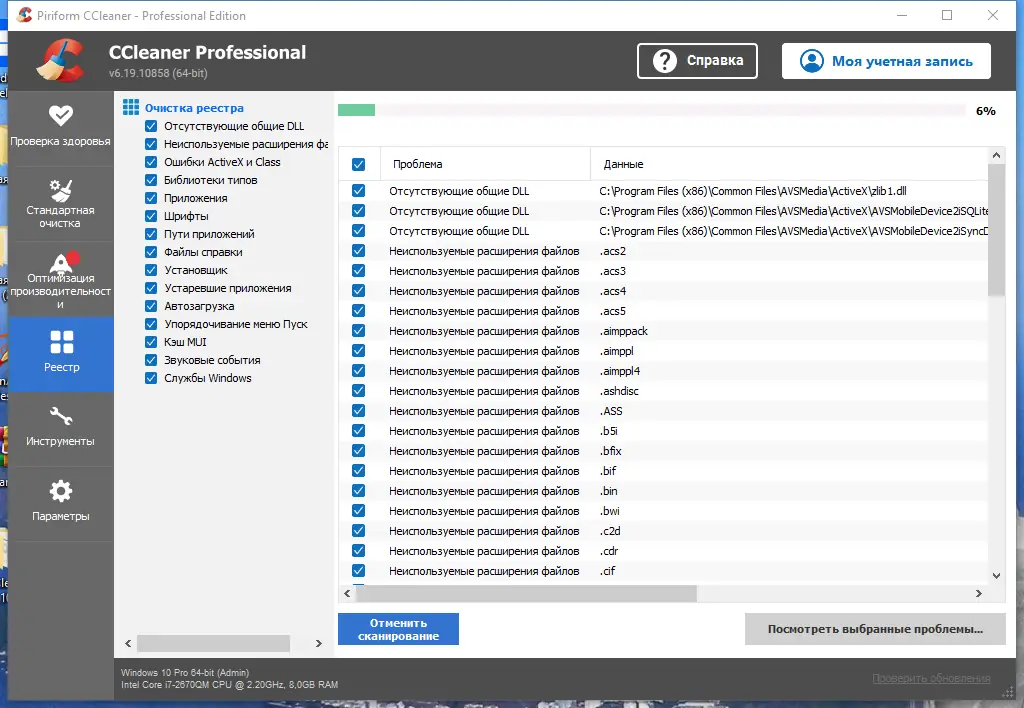
Task: Uncheck Отсутствующие общие DLL option in left list
Action: click(x=151, y=126)
